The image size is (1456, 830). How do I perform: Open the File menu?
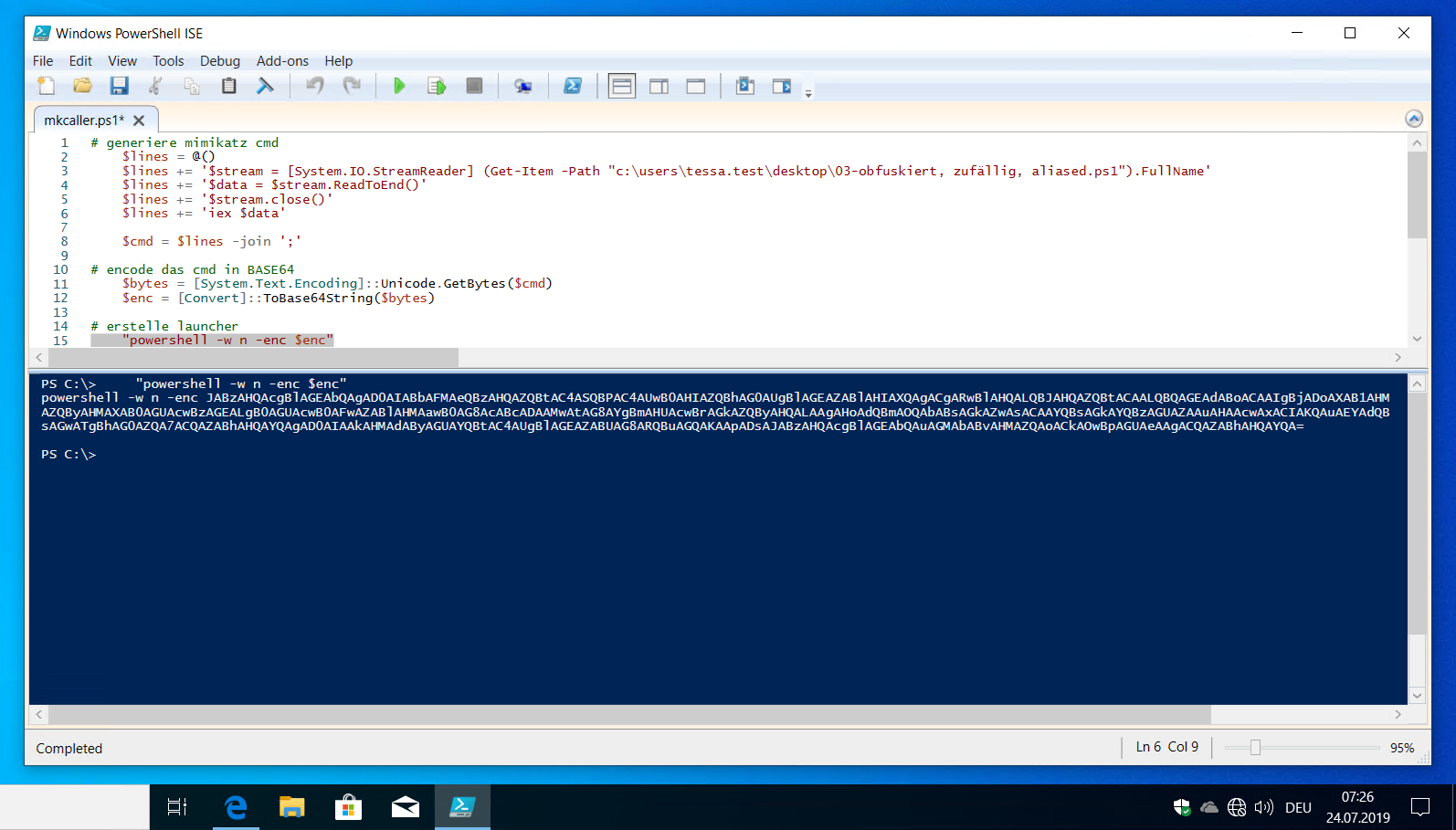(x=43, y=61)
